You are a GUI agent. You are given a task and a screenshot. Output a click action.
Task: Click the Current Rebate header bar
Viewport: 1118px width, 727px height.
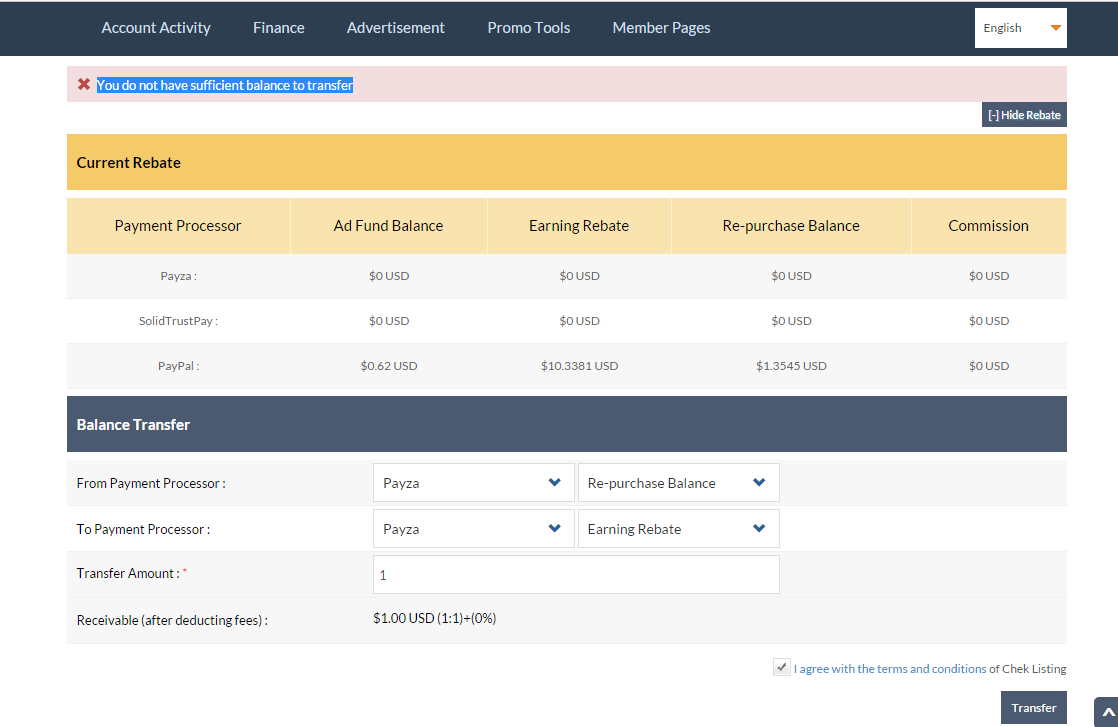[566, 162]
